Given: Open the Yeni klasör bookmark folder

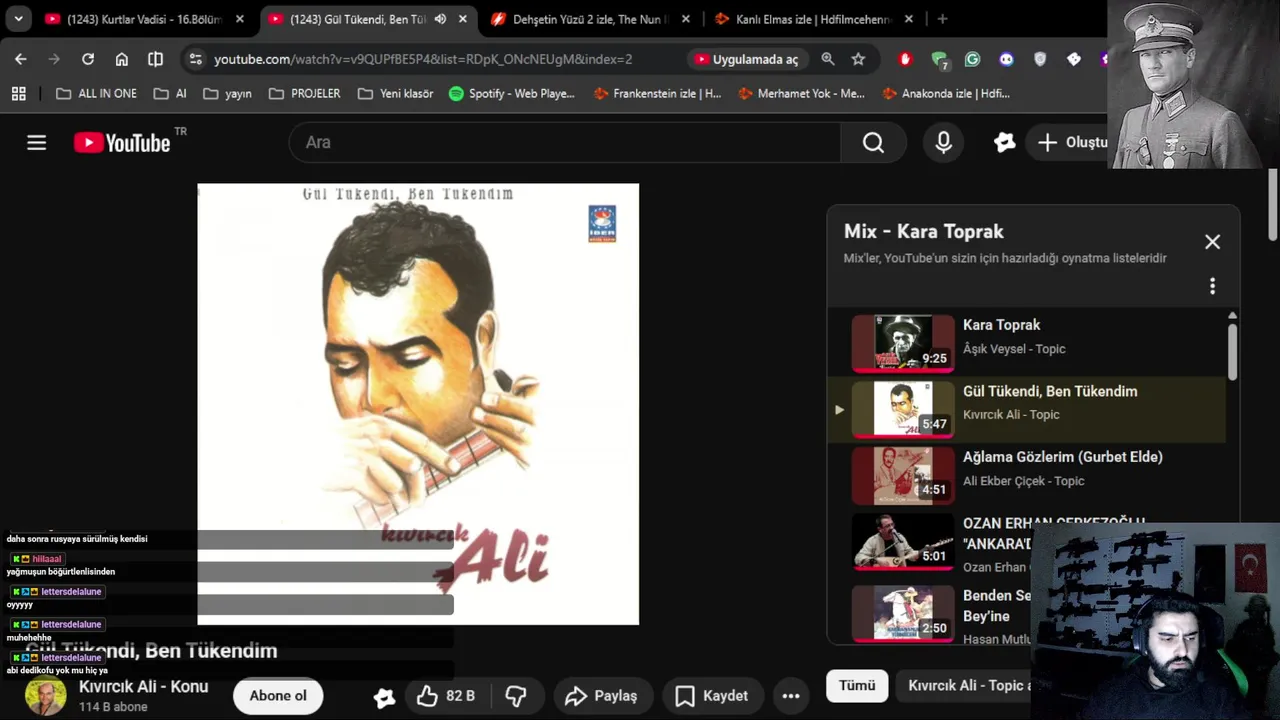Looking at the screenshot, I should click(x=395, y=93).
